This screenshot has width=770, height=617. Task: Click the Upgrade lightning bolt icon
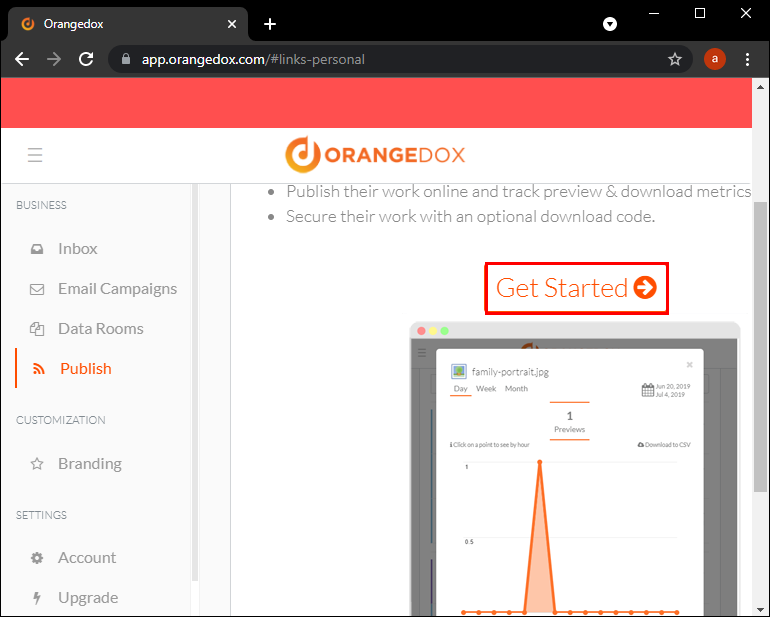pos(37,598)
